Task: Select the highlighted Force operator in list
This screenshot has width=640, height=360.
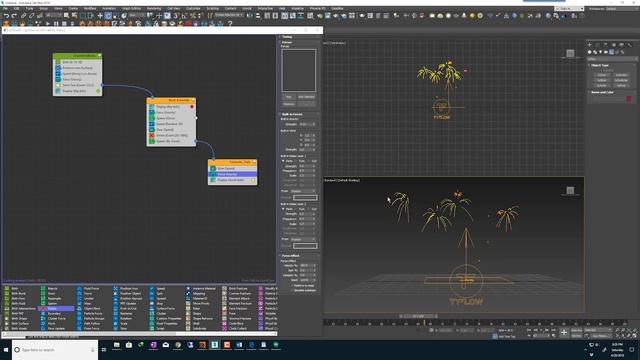Action: pyautogui.click(x=56, y=309)
